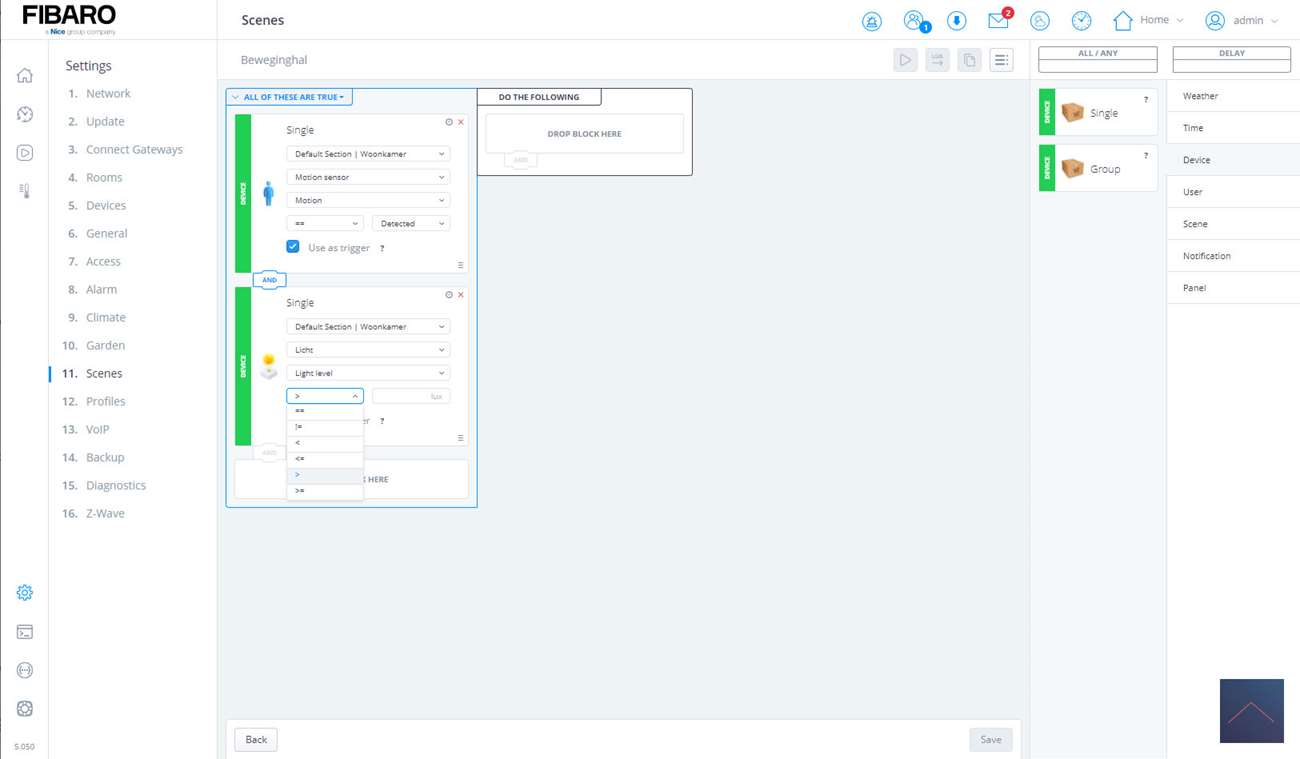Open the ALL OF THESE ARE TRUE dropdown

pos(289,97)
